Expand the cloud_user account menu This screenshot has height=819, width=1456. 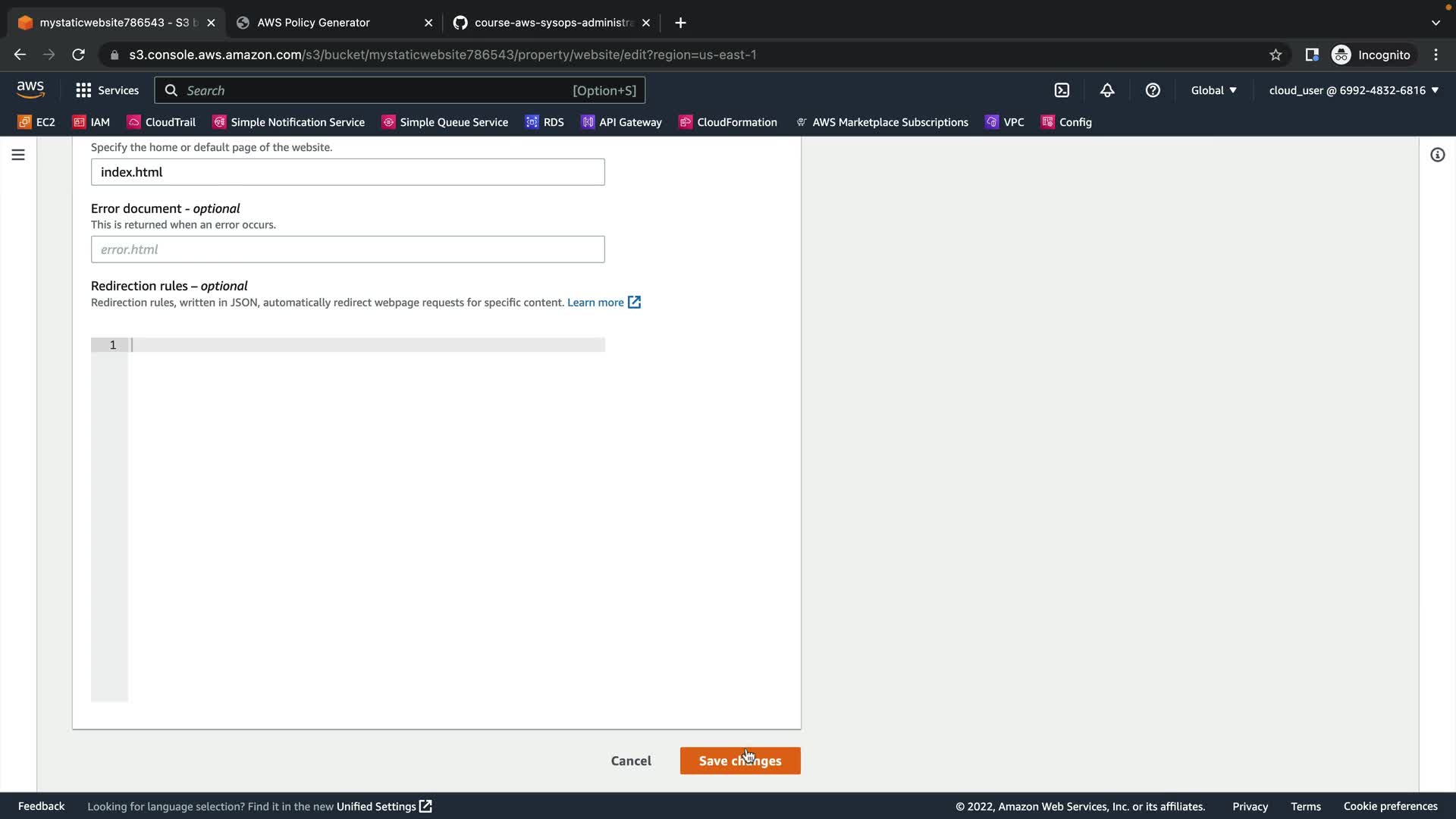click(x=1354, y=90)
